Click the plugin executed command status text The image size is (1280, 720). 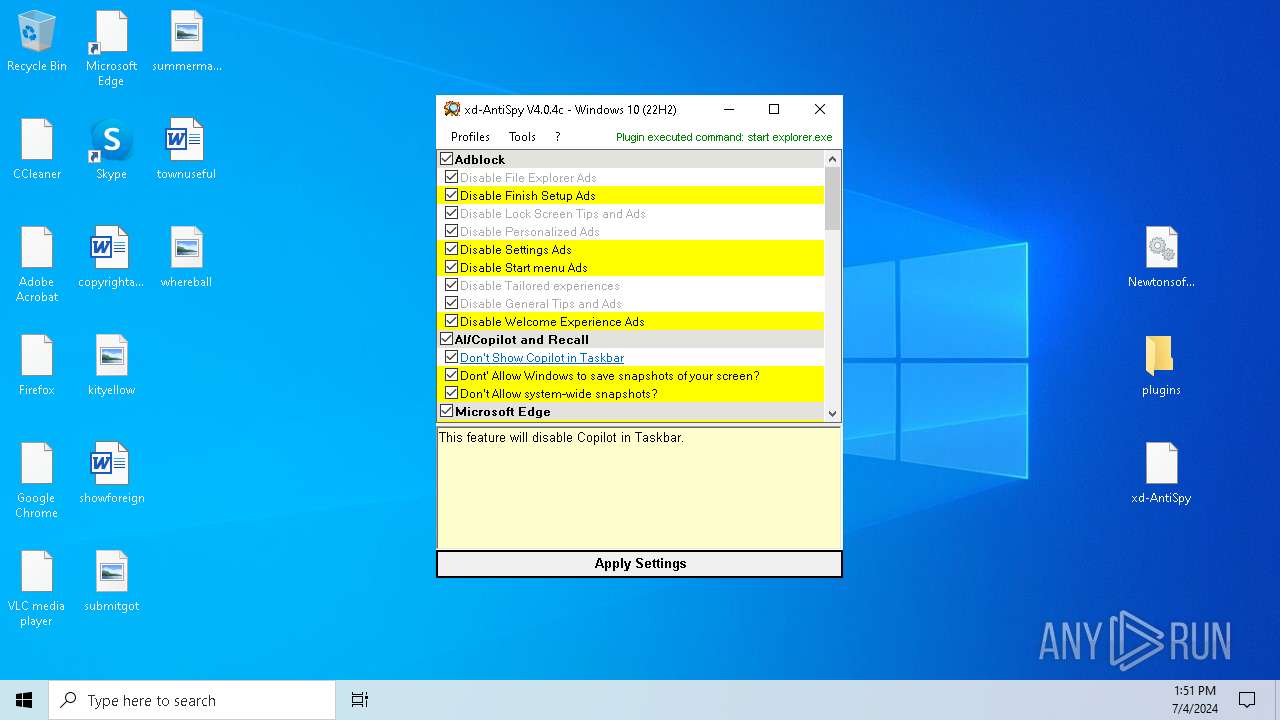[724, 137]
